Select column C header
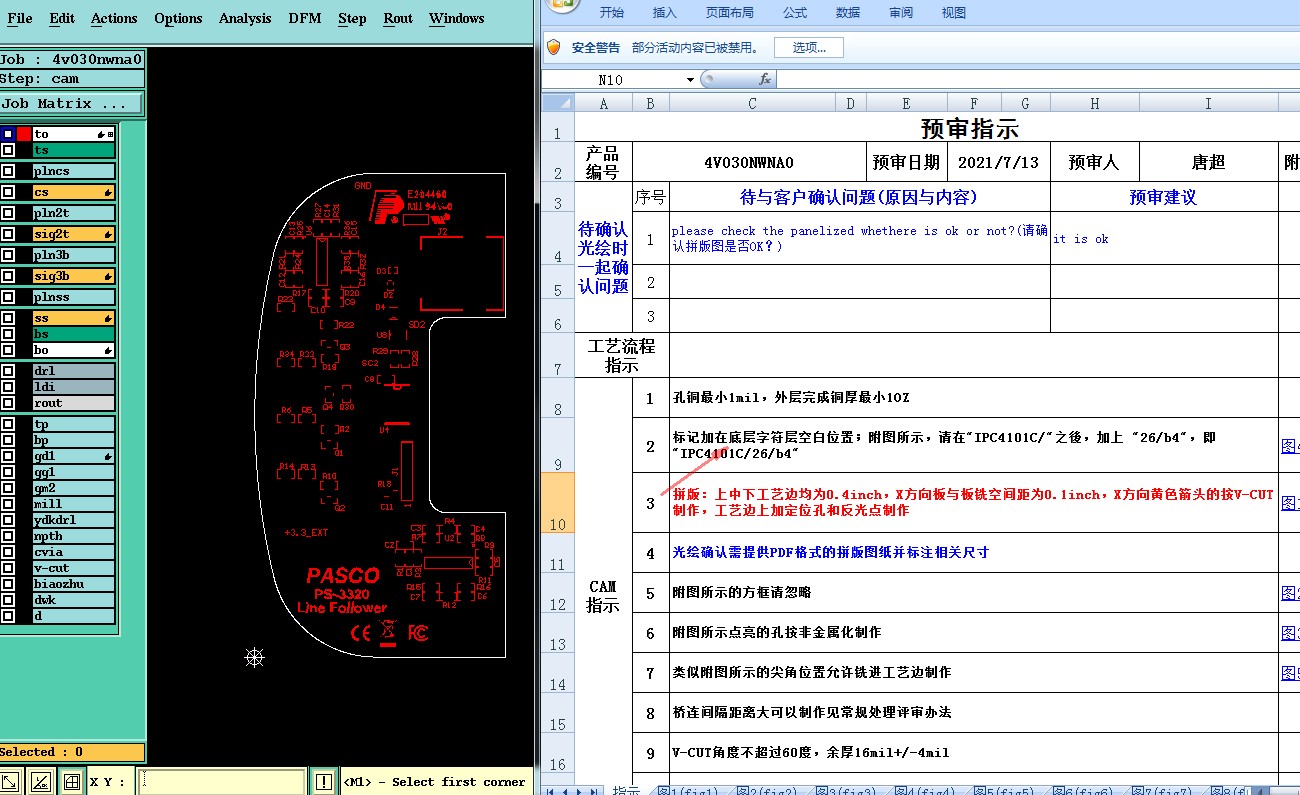The width and height of the screenshot is (1300, 795). pyautogui.click(x=752, y=103)
